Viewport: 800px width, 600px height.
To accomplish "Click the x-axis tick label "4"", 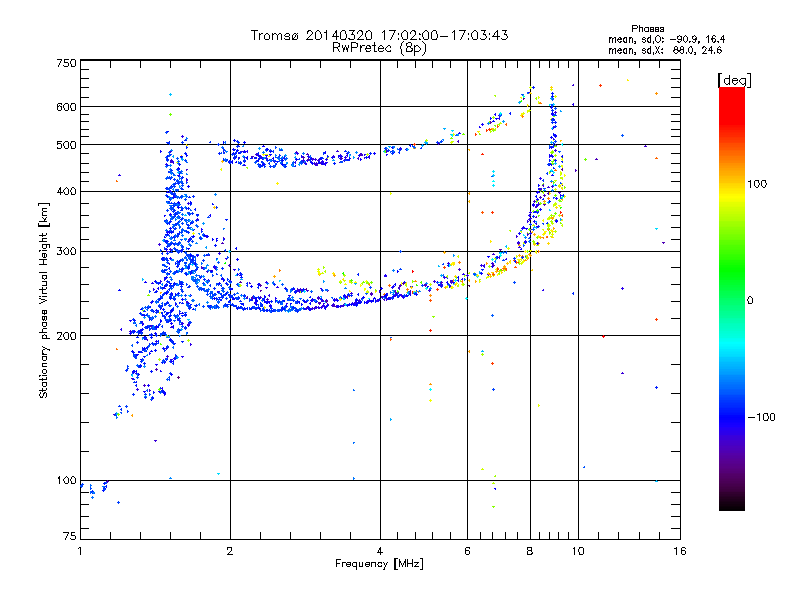I will pos(380,551).
